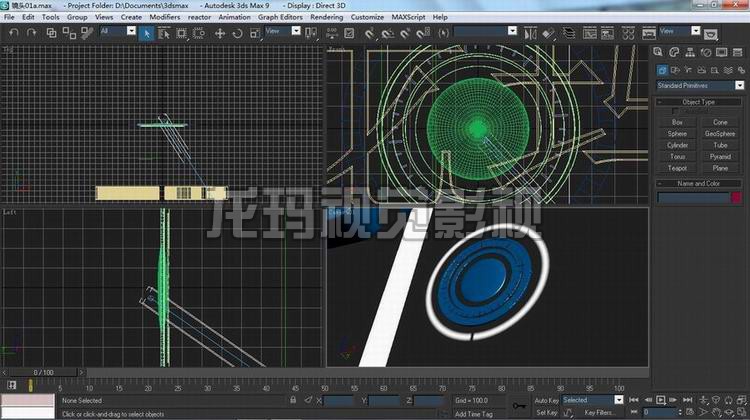Click the Redo arrow icon
This screenshot has width=750, height=420.
(32, 33)
